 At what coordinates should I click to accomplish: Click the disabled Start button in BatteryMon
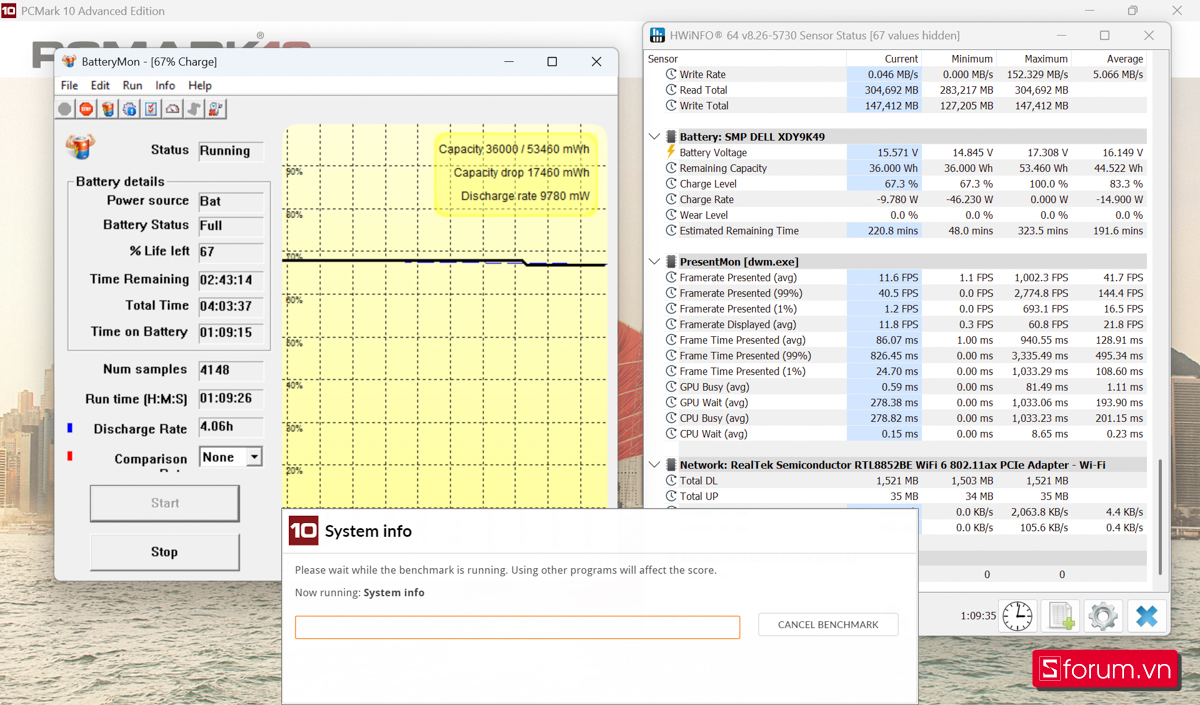pos(165,504)
